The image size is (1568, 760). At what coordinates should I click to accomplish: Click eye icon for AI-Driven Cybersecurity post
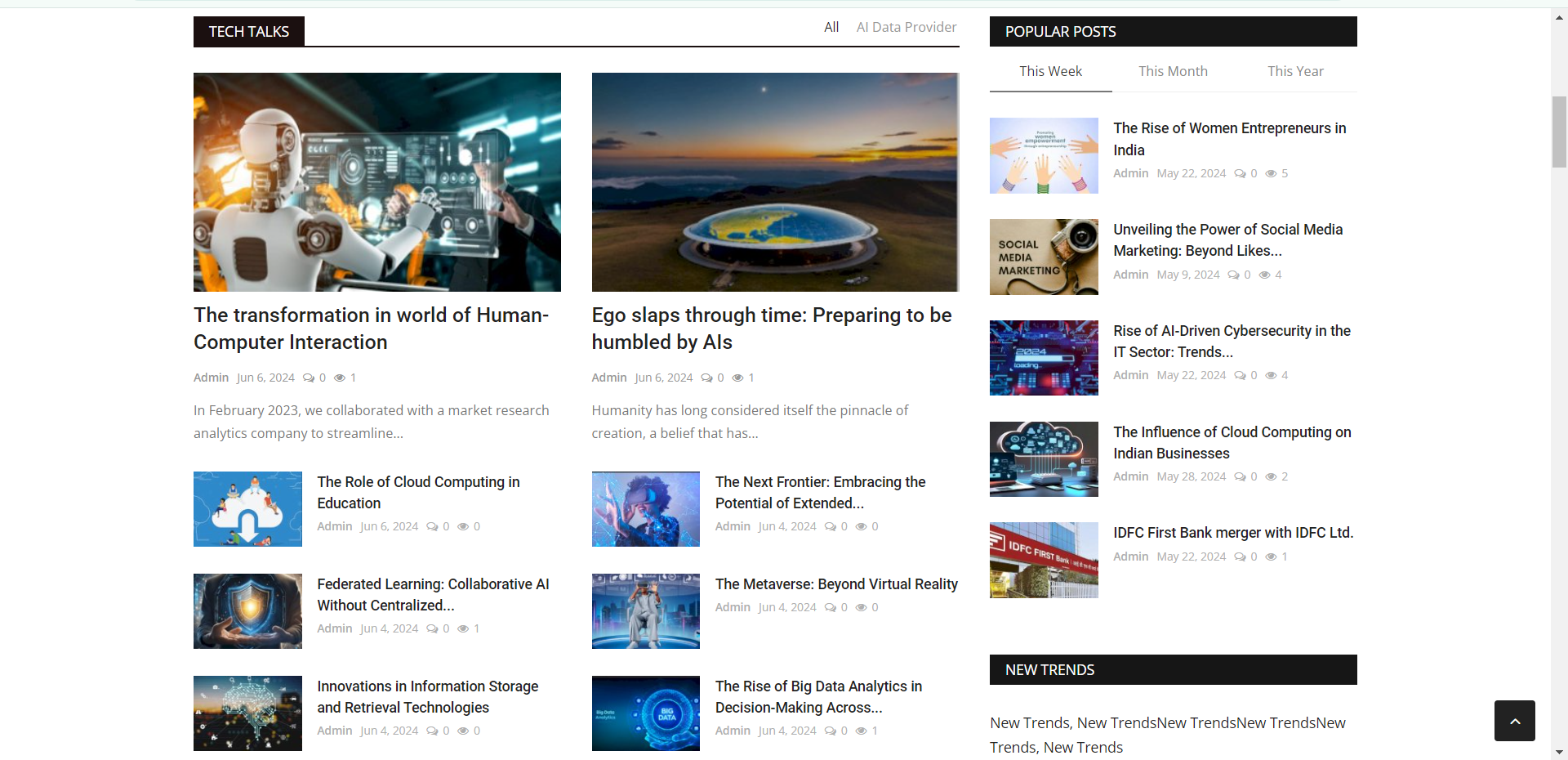[x=1271, y=375]
